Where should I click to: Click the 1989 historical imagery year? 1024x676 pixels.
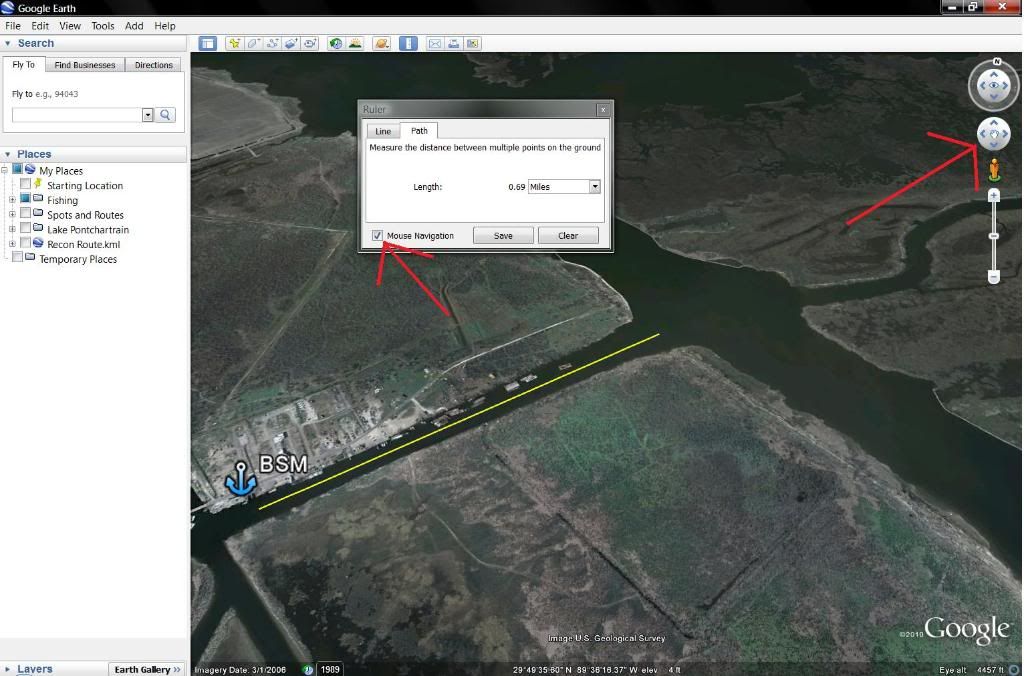(330, 669)
